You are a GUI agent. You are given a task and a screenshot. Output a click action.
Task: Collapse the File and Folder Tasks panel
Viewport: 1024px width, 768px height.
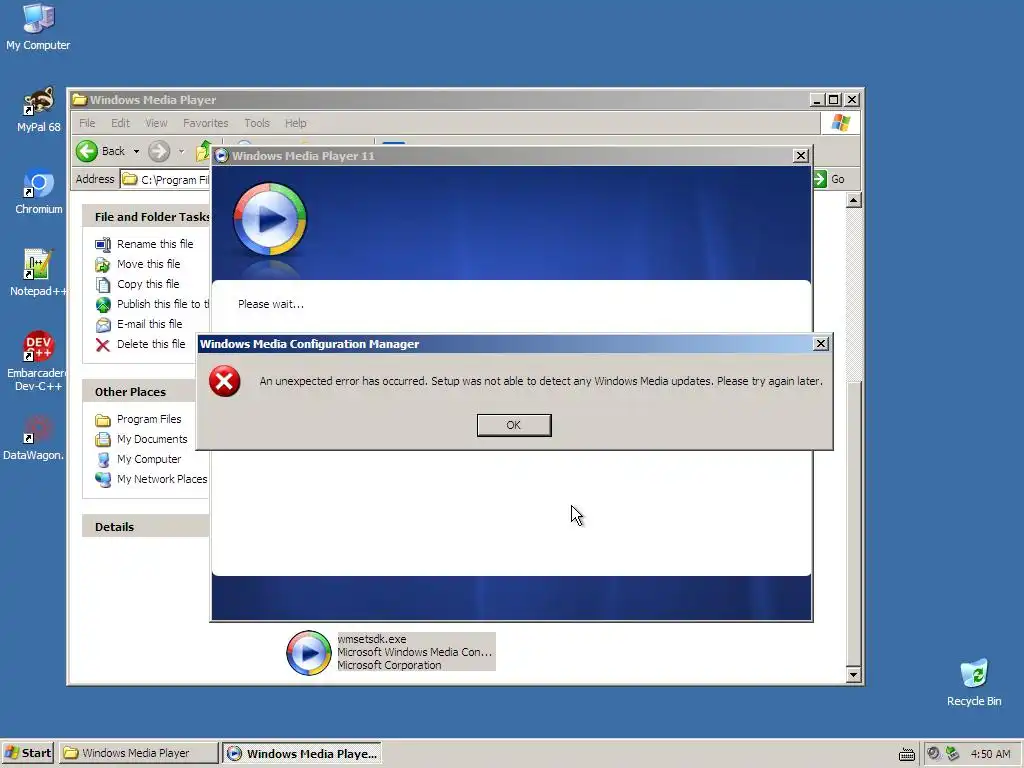146,217
